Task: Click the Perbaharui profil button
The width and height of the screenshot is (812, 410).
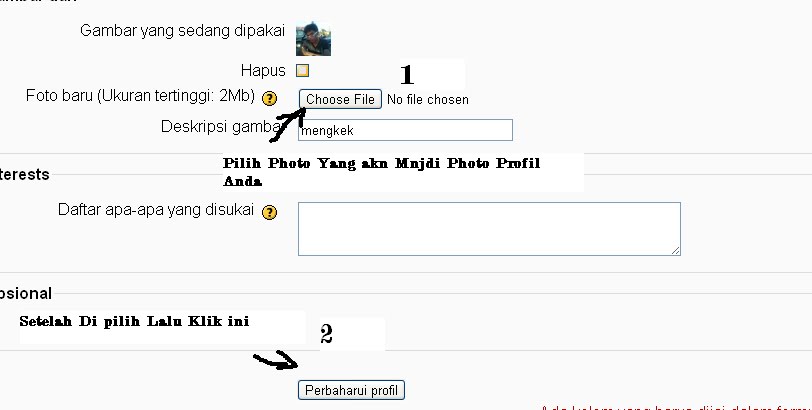Action: 351,390
